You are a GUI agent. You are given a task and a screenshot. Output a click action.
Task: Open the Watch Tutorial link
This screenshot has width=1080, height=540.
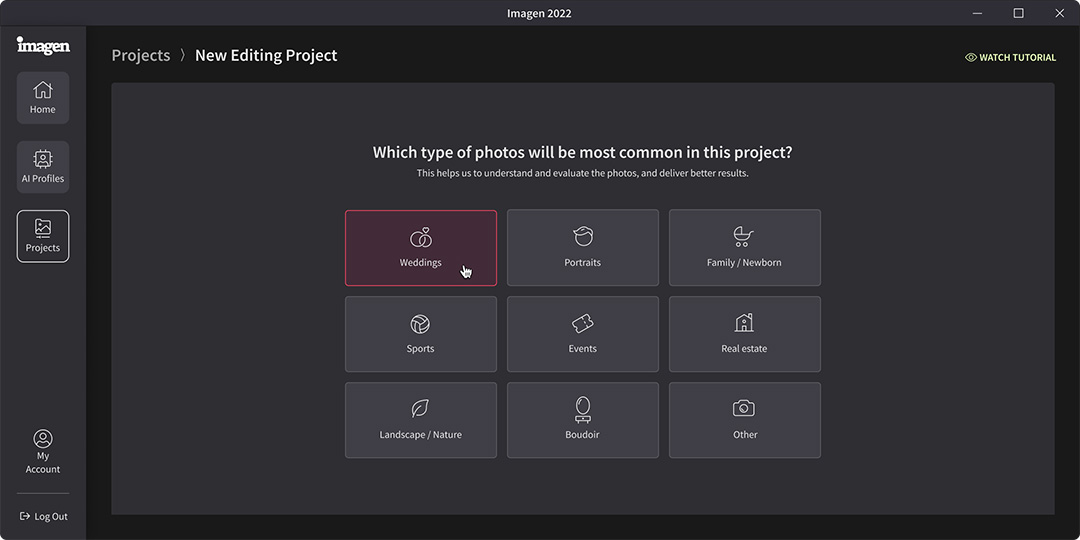coord(1010,57)
